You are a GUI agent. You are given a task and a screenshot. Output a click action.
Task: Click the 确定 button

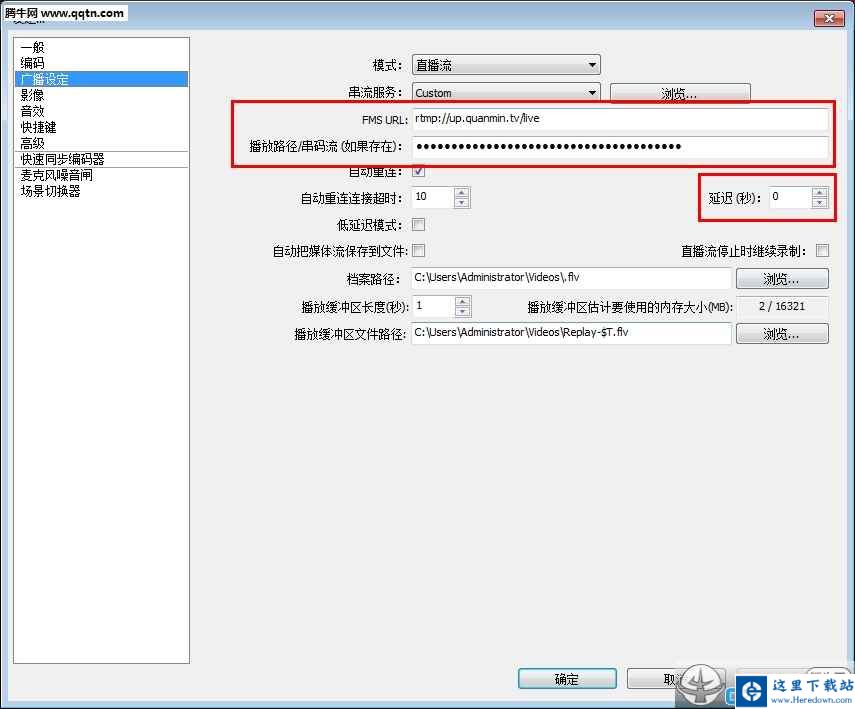567,679
